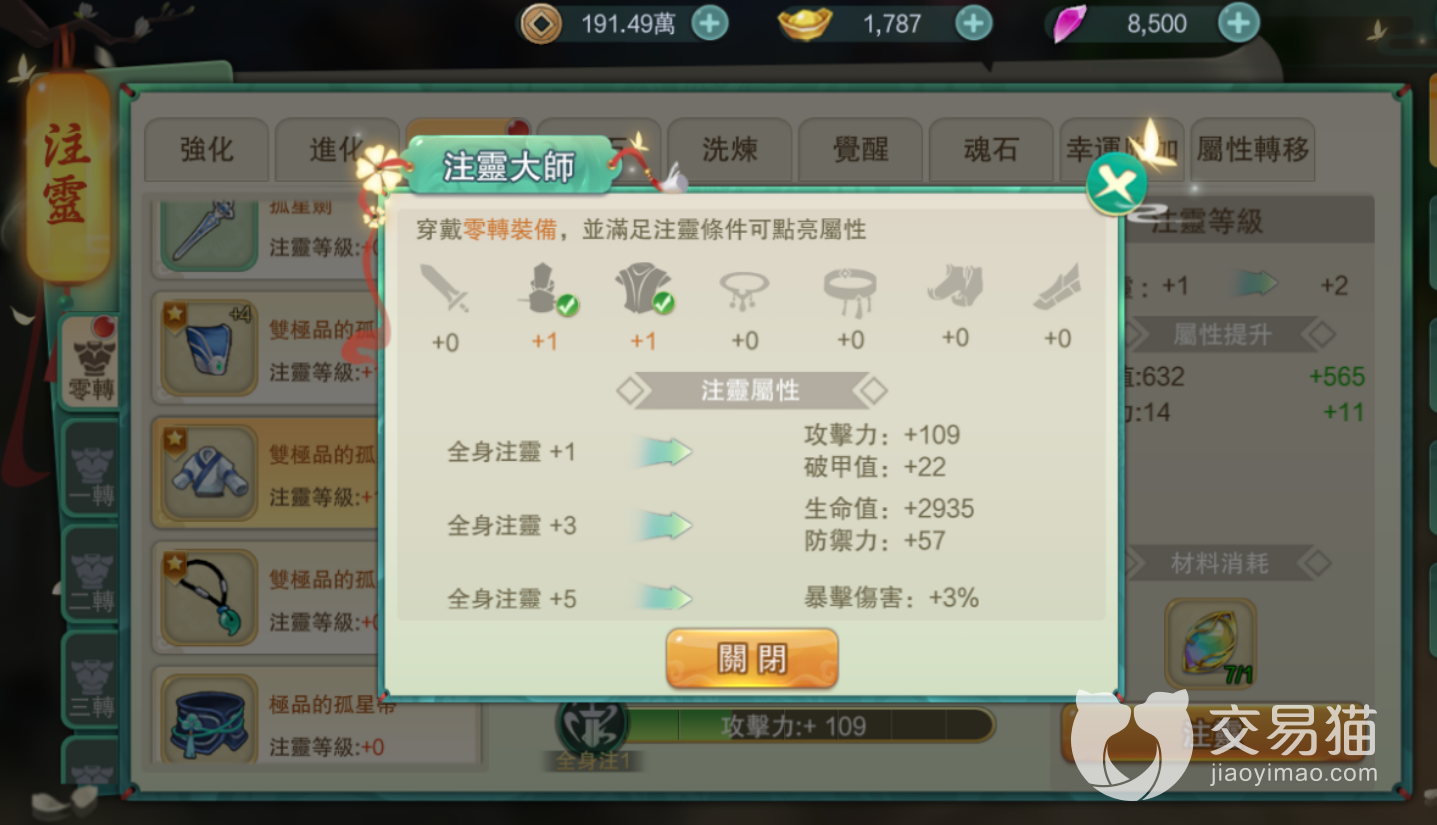Viewport: 1437px width, 825px height.
Task: Choose the necklace slot icon in dialog
Action: click(745, 290)
